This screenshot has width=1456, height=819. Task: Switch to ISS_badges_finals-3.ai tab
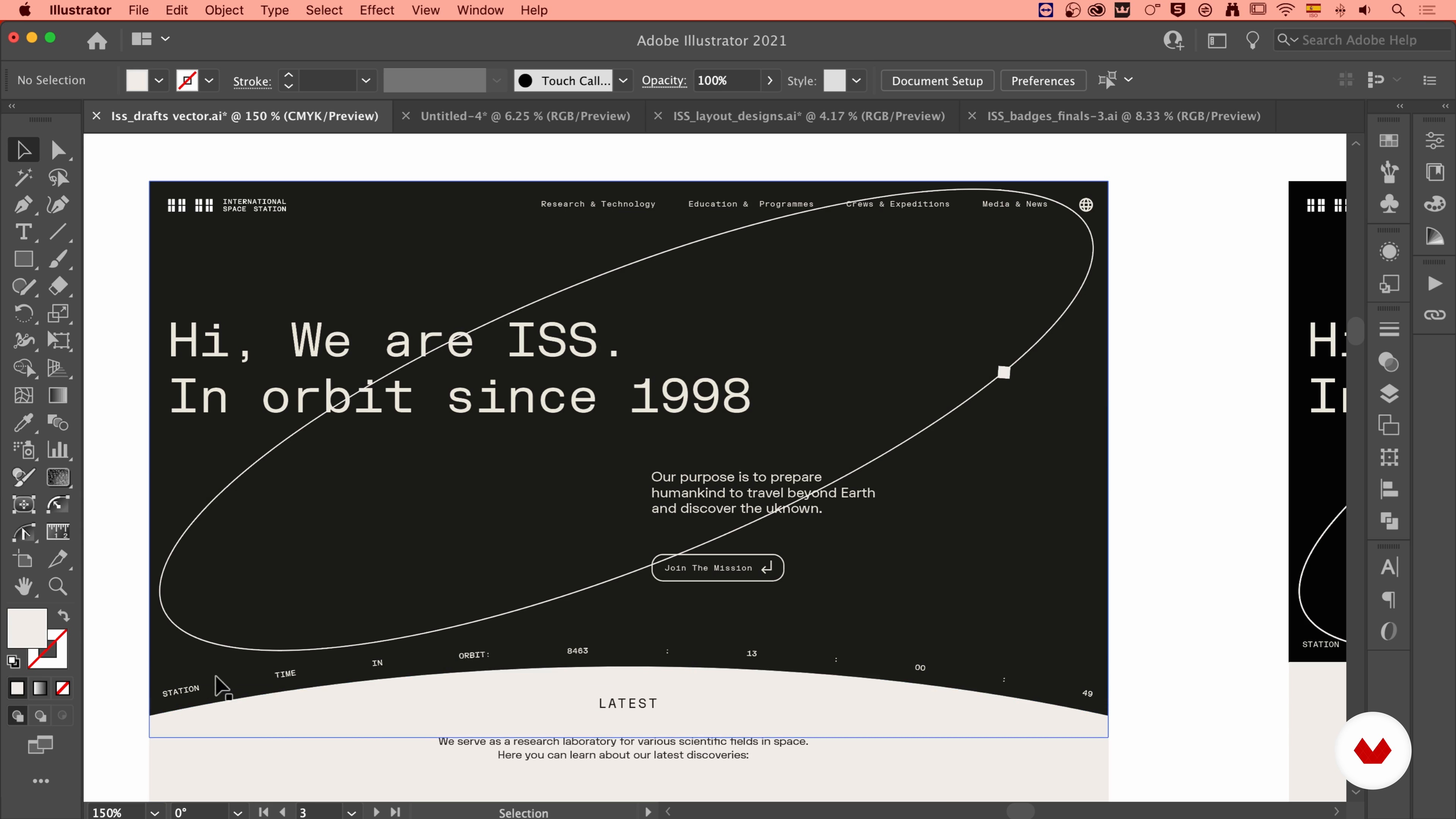click(1123, 116)
